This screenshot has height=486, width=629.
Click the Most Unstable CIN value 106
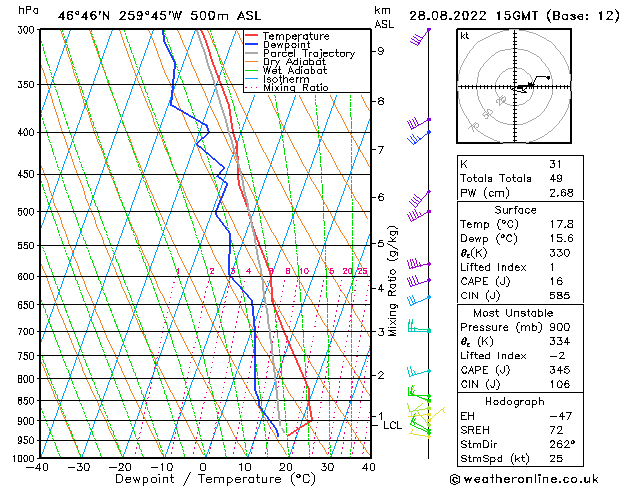560,384
